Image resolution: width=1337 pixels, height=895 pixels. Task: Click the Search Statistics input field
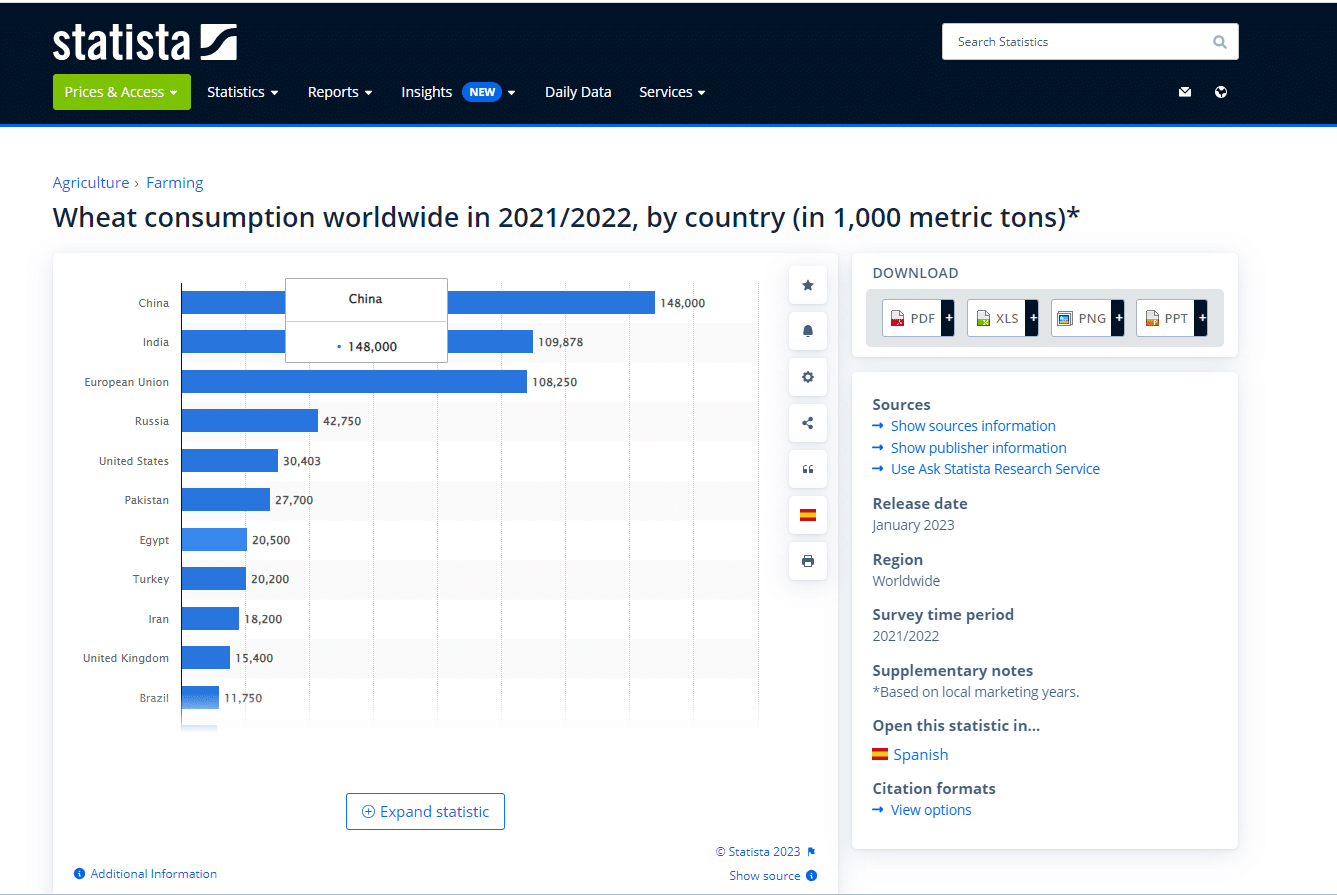tap(1075, 42)
